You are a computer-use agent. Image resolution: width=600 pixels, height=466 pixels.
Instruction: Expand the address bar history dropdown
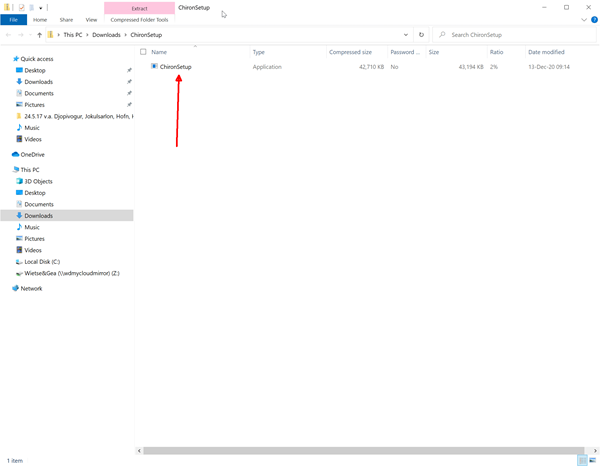pos(405,35)
